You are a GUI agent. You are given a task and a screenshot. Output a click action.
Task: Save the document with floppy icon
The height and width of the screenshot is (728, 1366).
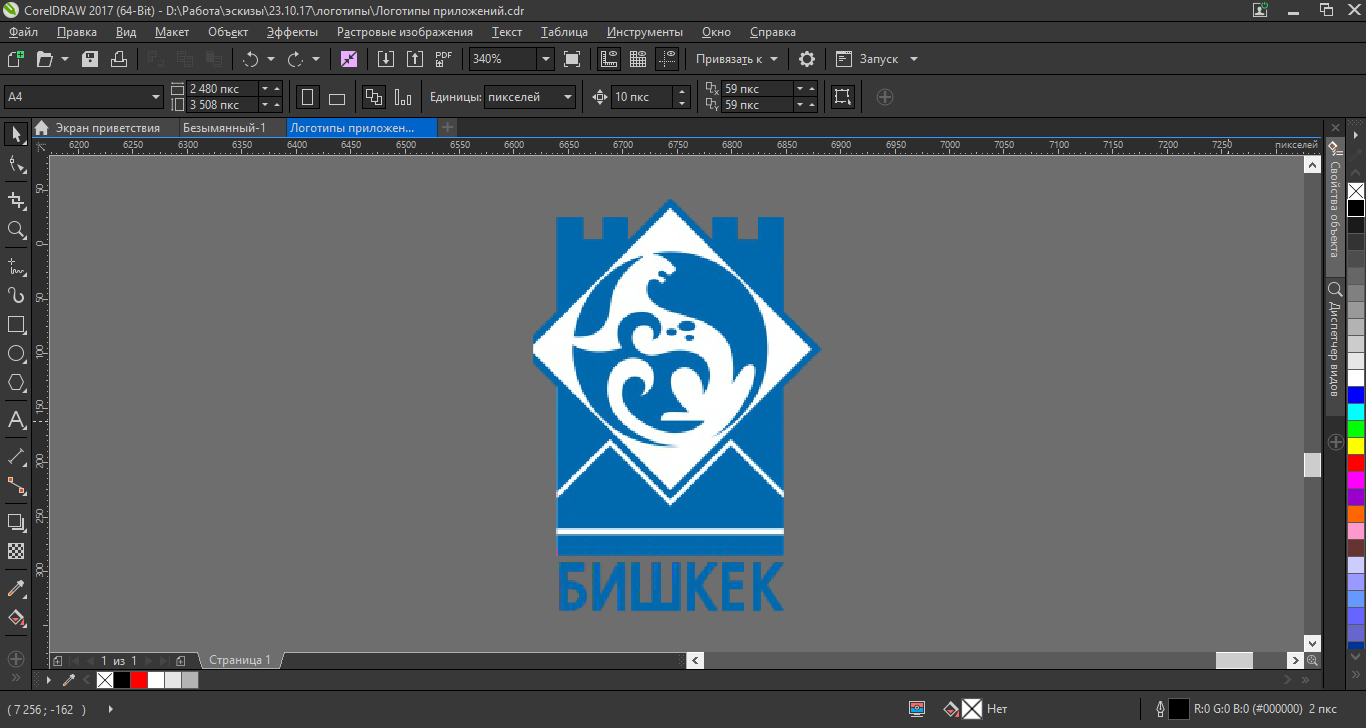click(x=90, y=59)
